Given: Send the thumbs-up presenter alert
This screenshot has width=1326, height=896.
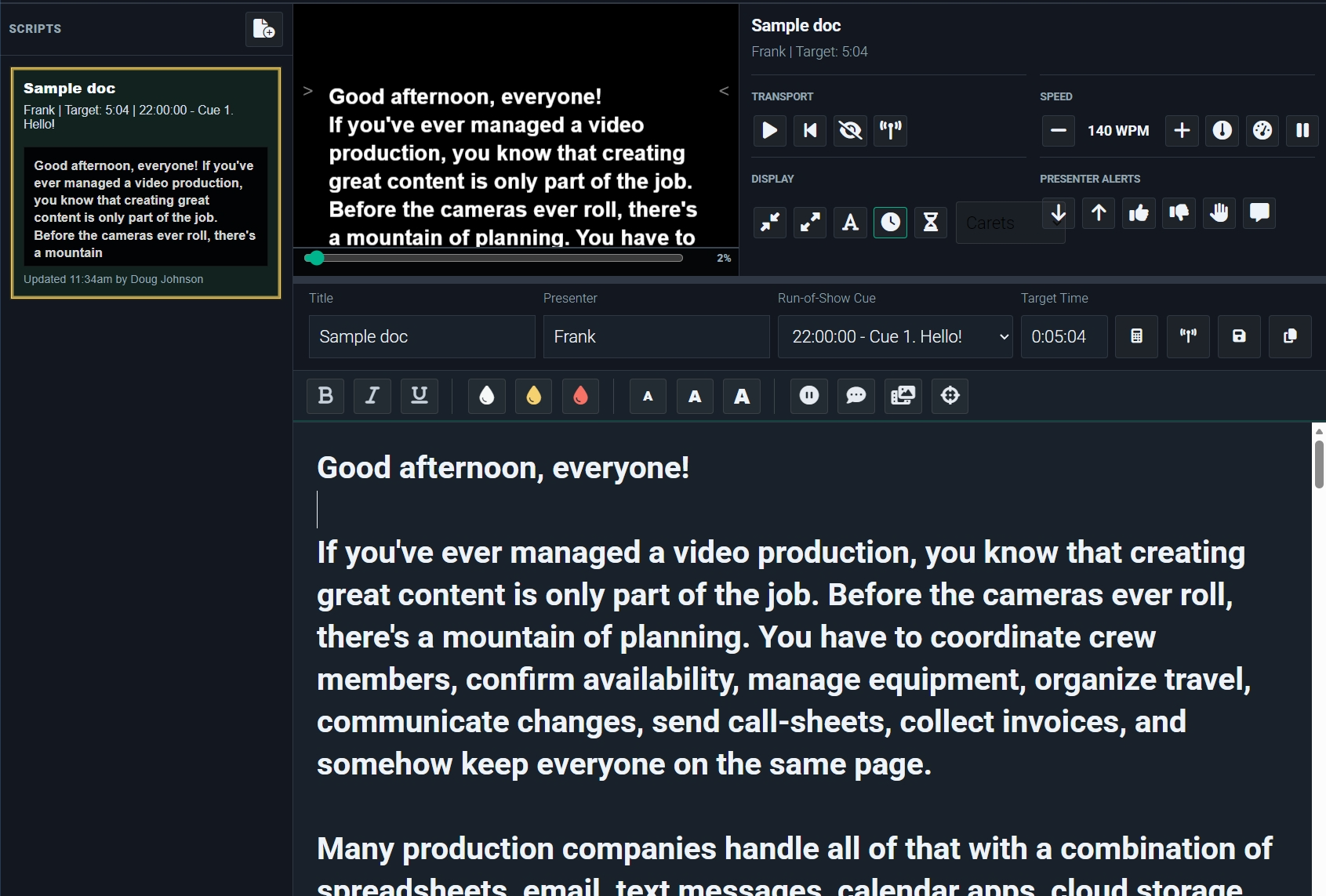Looking at the screenshot, I should (1139, 212).
